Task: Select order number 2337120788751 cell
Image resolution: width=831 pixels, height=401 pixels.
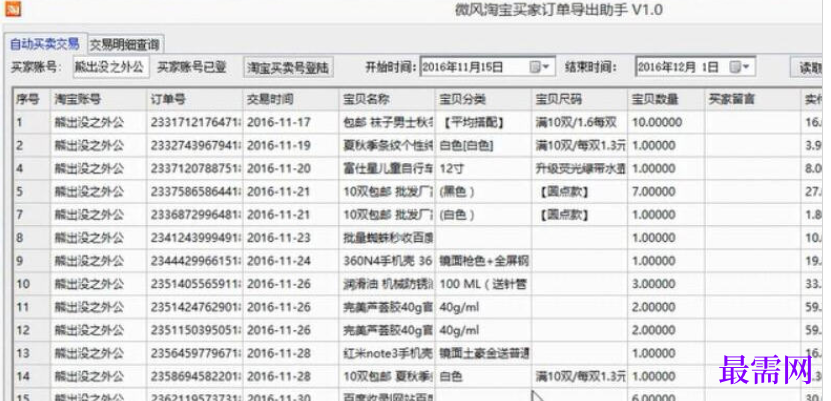Action: pos(194,169)
